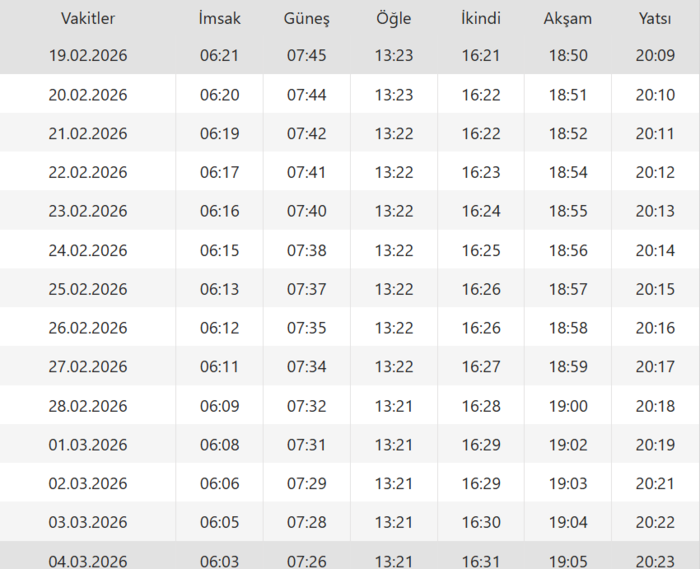Click the İmsak time 06:19
Viewport: 700px width, 569px height.
(220, 134)
